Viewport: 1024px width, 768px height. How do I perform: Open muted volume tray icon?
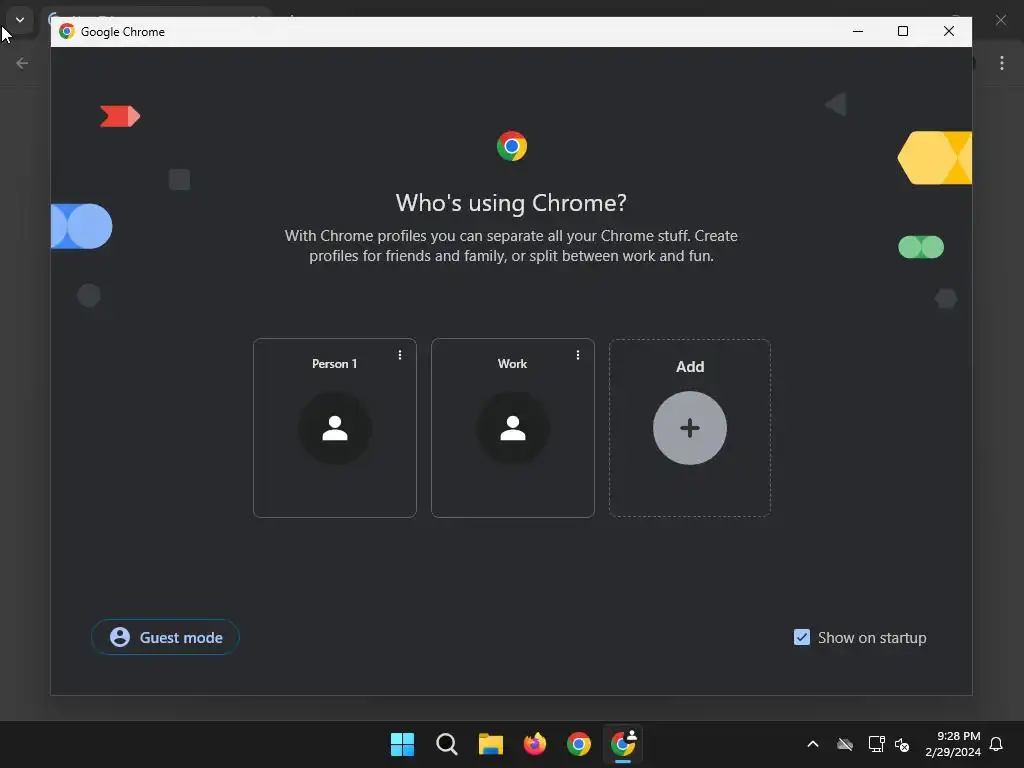(x=902, y=744)
